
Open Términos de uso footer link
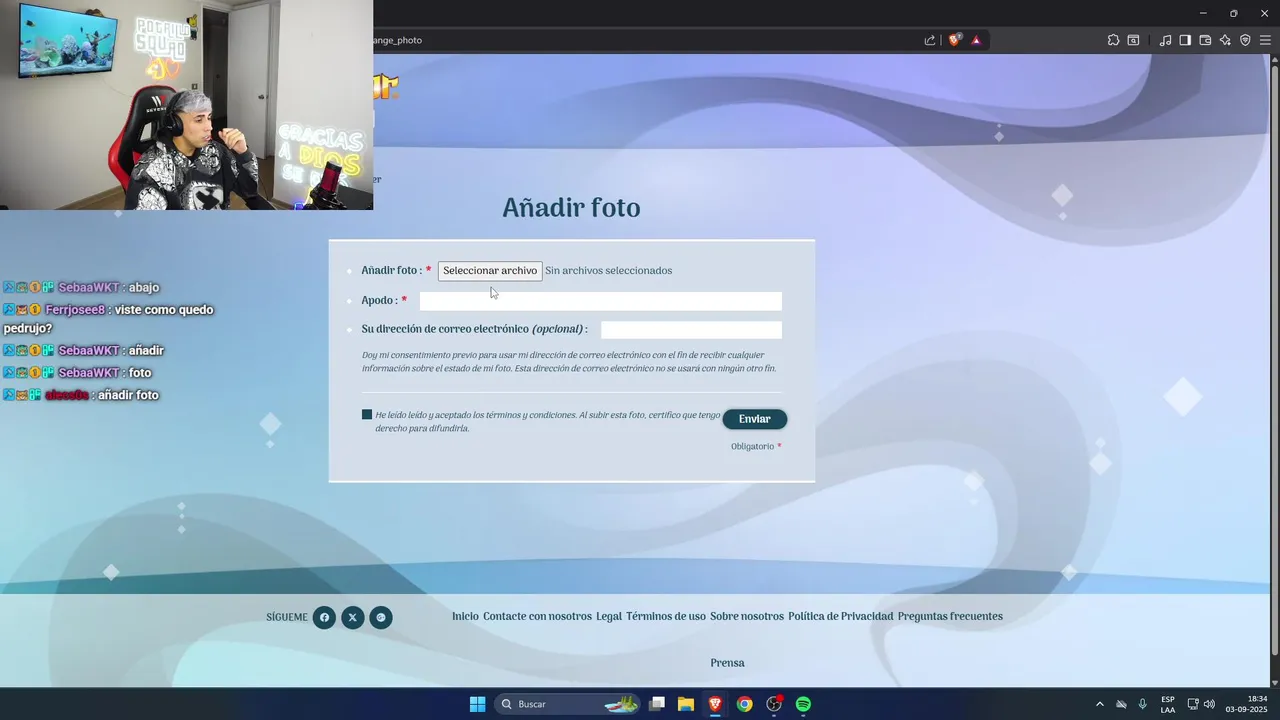coord(666,616)
